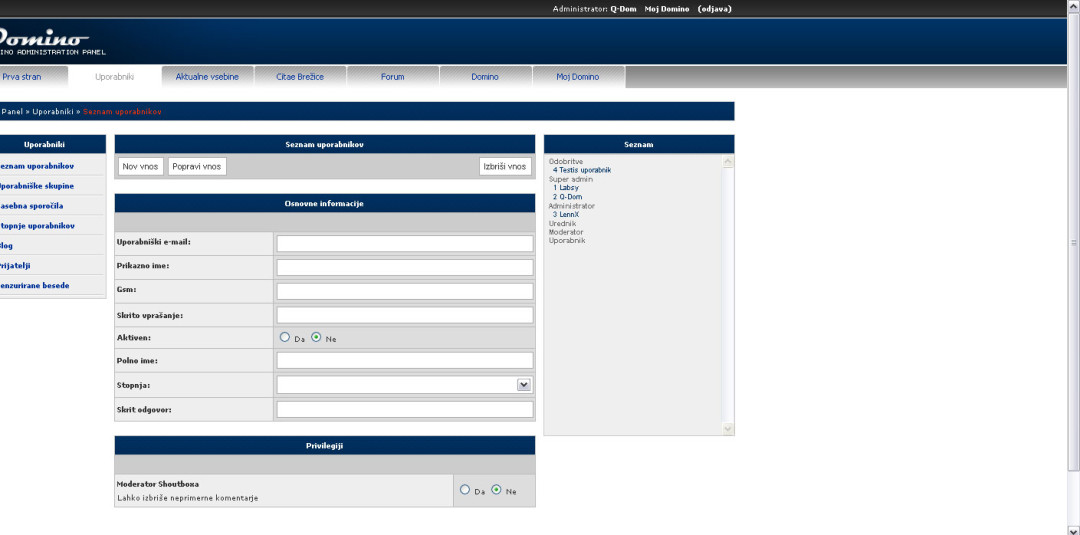This screenshot has height=535, width=1080.
Task: Pick 'LennX' from the Administrator group
Action: tap(568, 214)
